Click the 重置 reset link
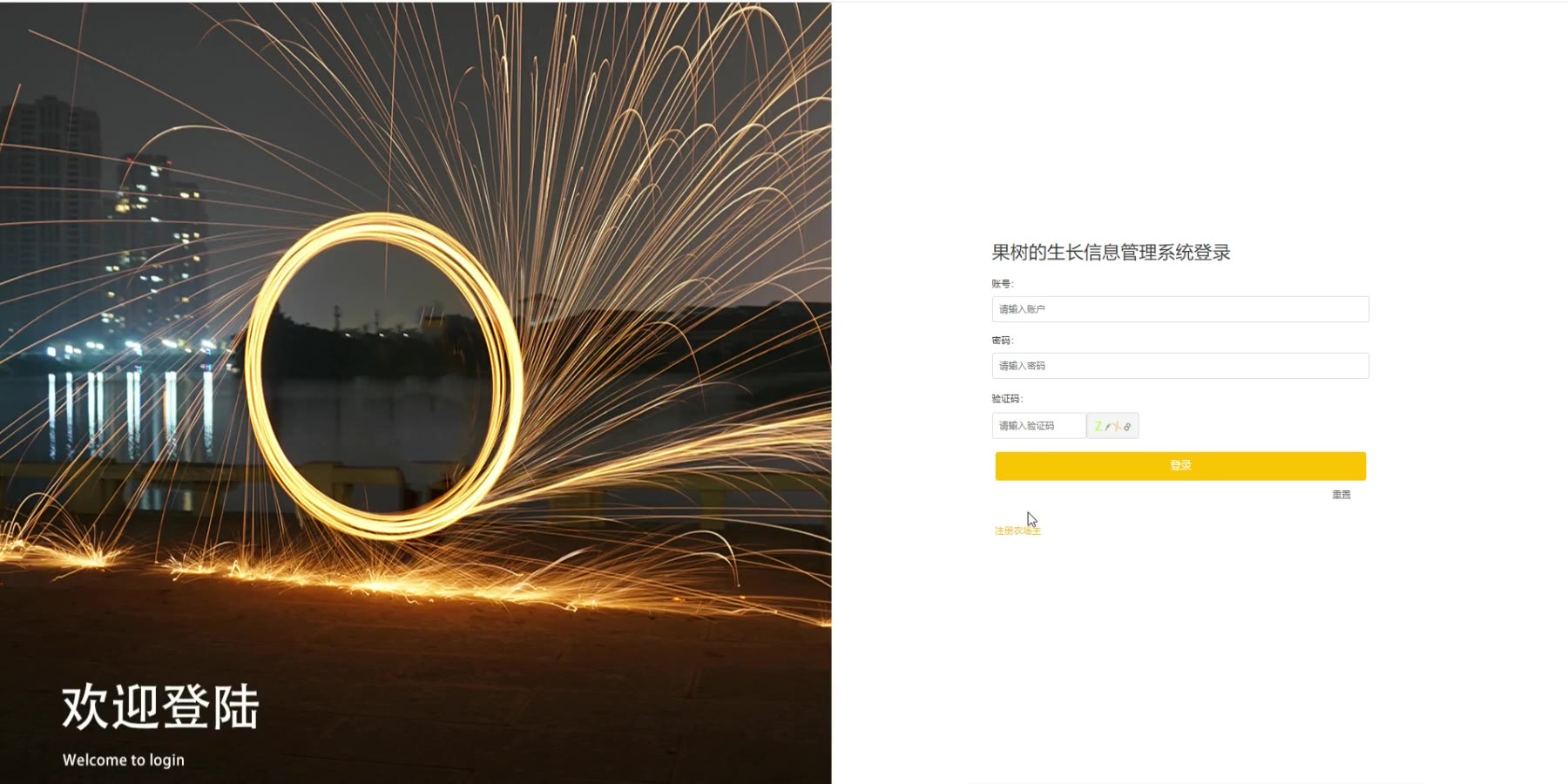Image resolution: width=1568 pixels, height=784 pixels. coord(1342,495)
